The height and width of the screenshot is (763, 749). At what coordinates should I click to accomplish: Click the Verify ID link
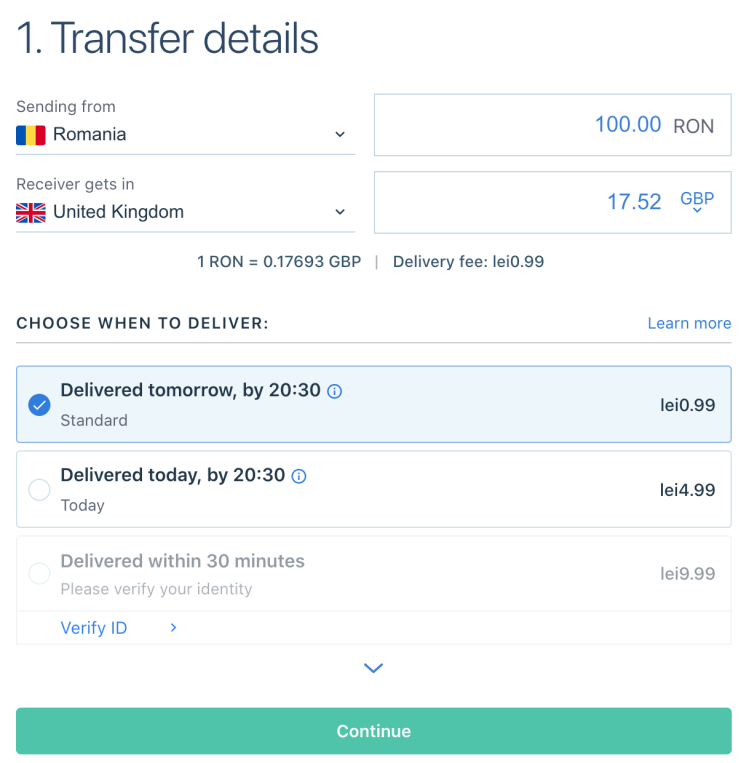coord(94,628)
